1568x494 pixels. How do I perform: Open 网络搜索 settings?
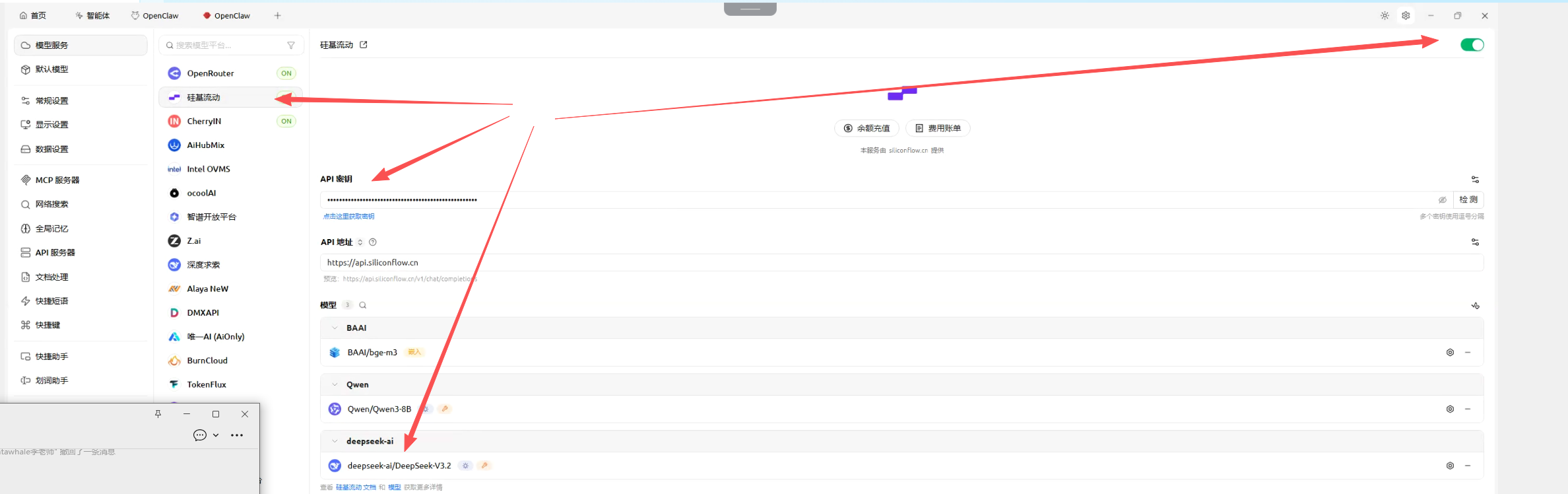click(81, 205)
